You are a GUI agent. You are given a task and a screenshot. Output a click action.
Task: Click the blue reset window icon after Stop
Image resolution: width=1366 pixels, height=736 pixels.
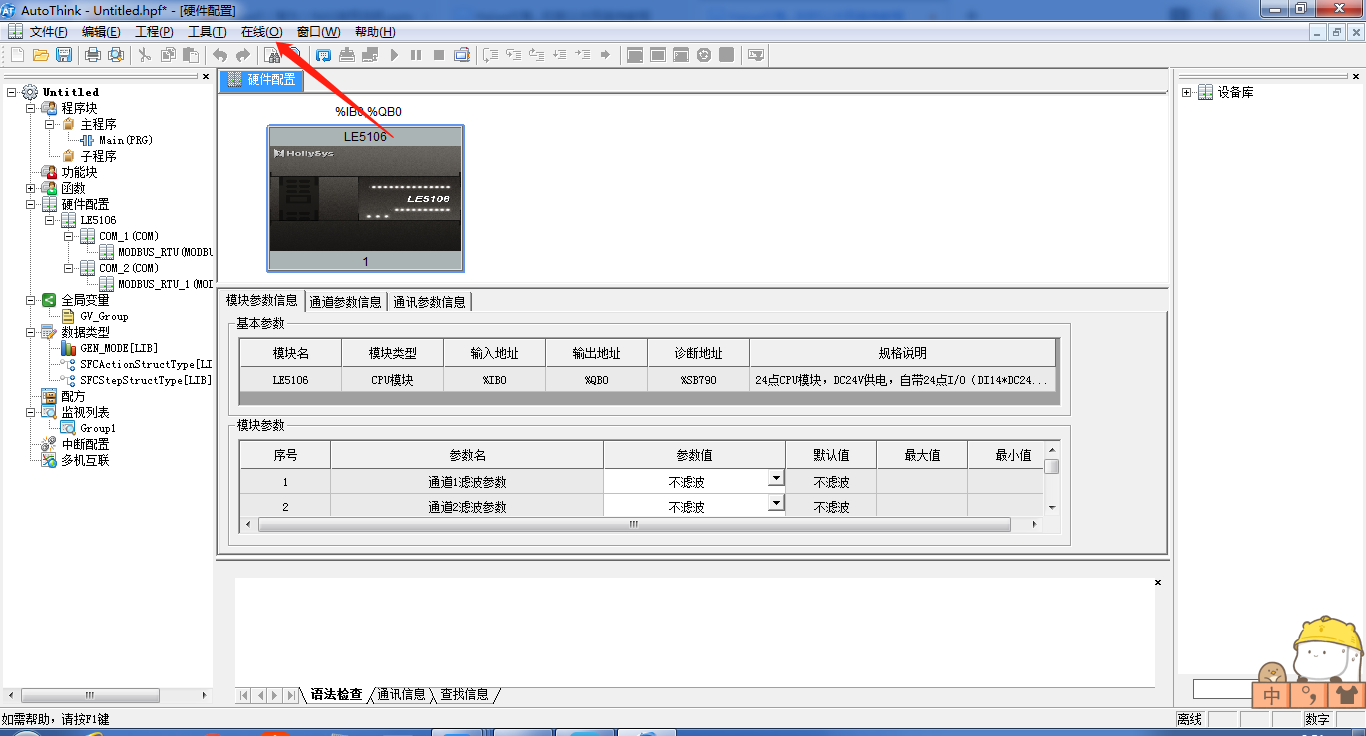(462, 55)
